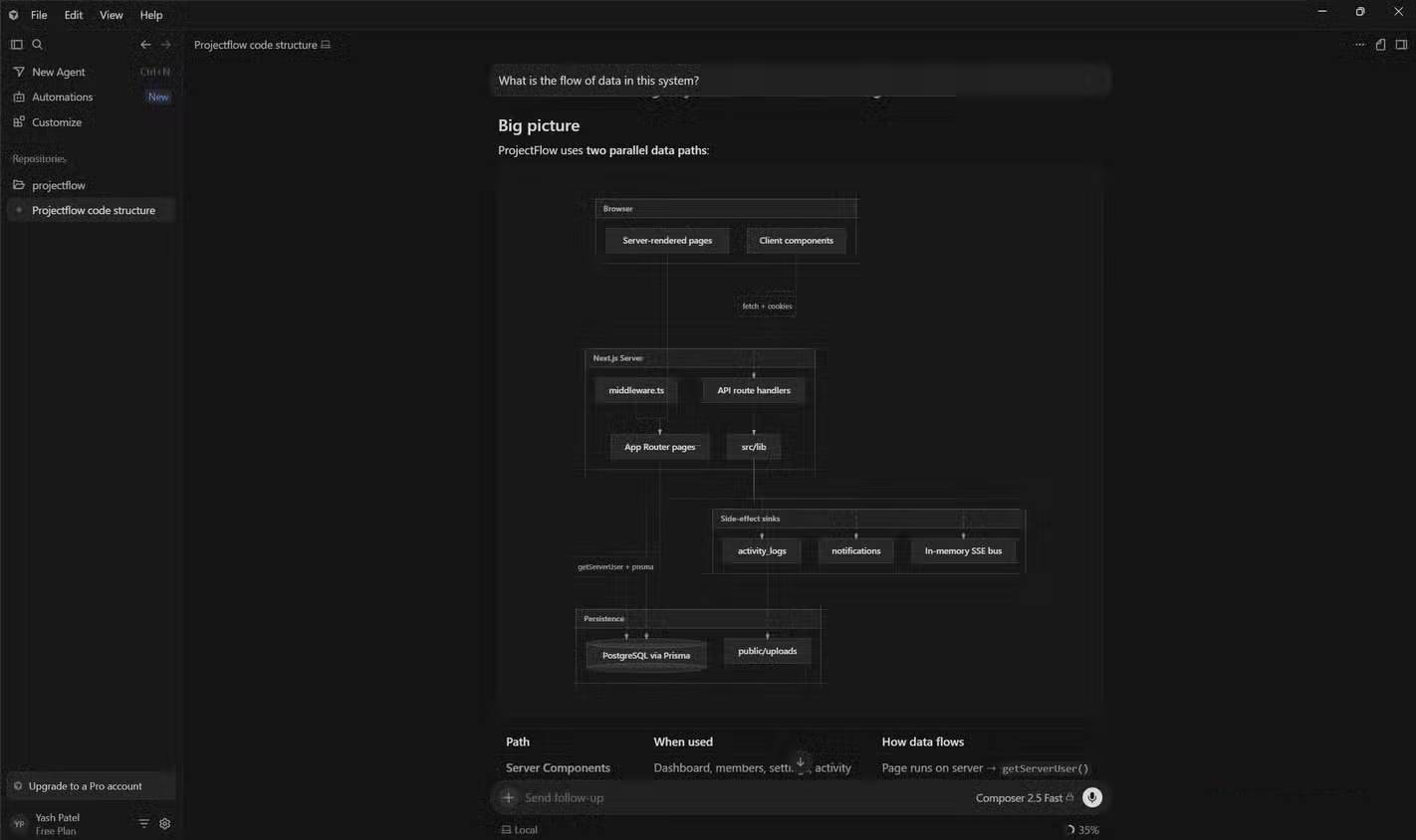This screenshot has width=1416, height=840.
Task: Click the fetch + cookies edge label
Action: (x=768, y=306)
